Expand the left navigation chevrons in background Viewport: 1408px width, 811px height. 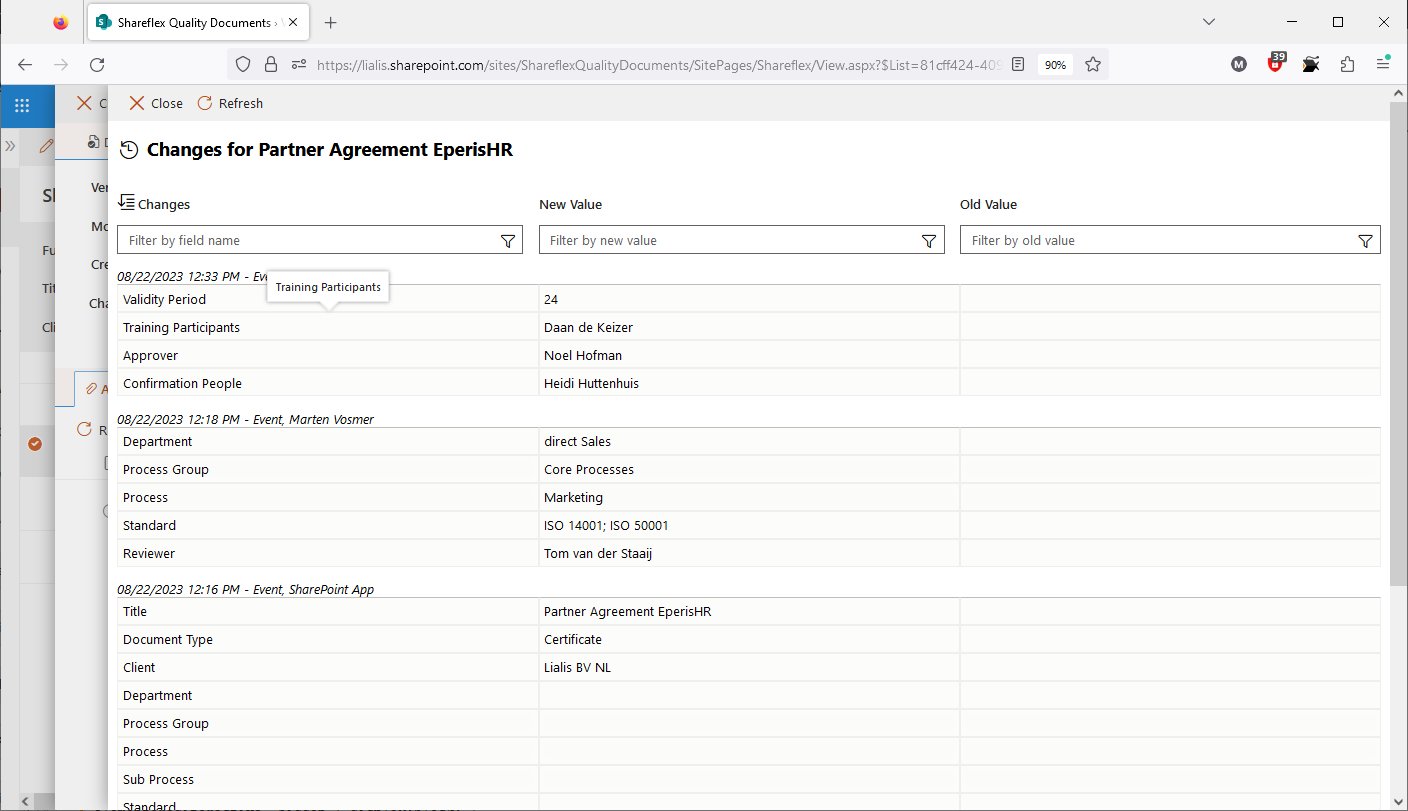coord(10,146)
